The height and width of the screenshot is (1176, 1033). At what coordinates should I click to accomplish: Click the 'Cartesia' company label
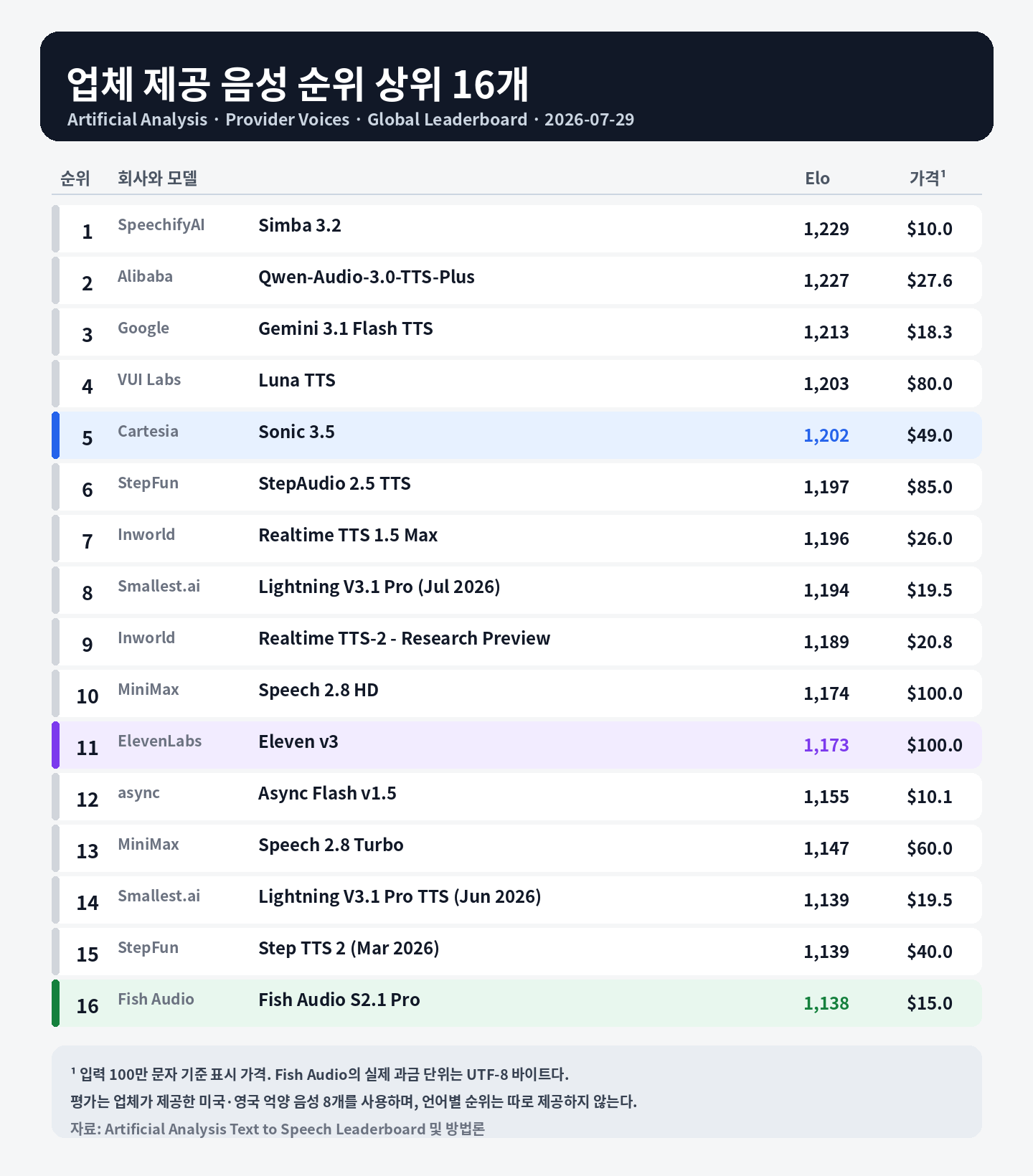(148, 431)
